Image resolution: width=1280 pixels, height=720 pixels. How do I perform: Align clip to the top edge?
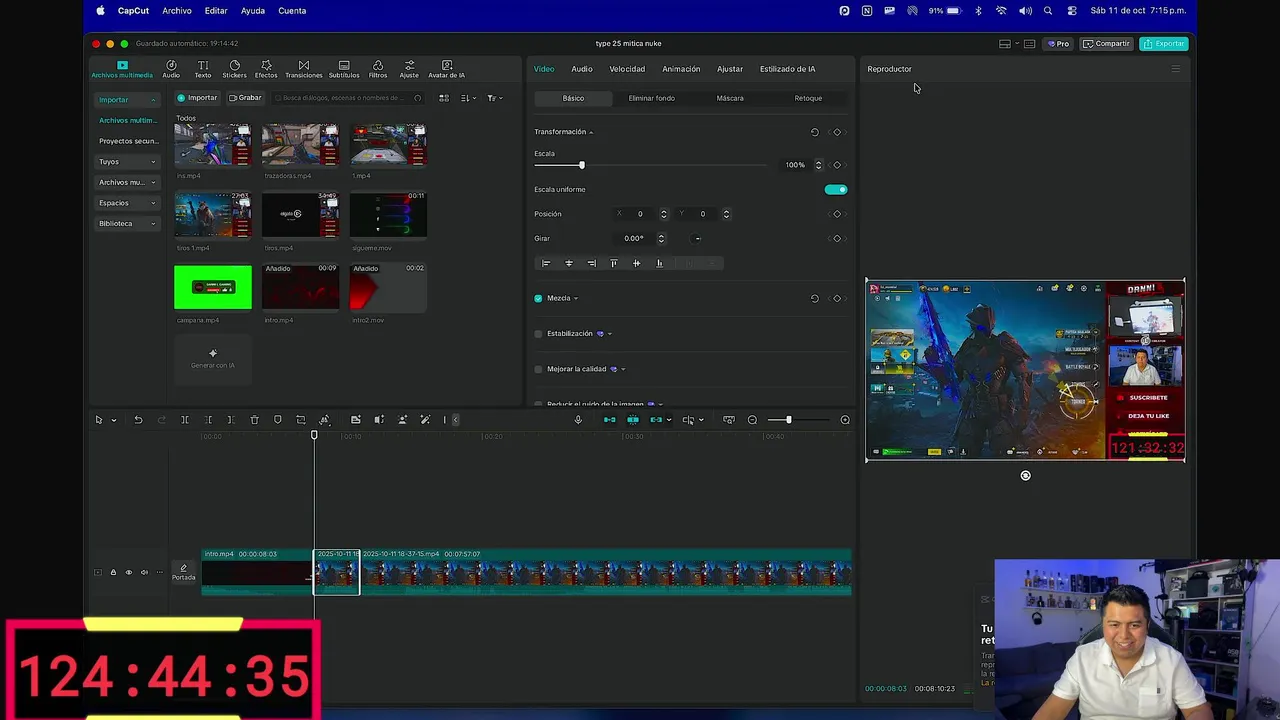pos(614,263)
